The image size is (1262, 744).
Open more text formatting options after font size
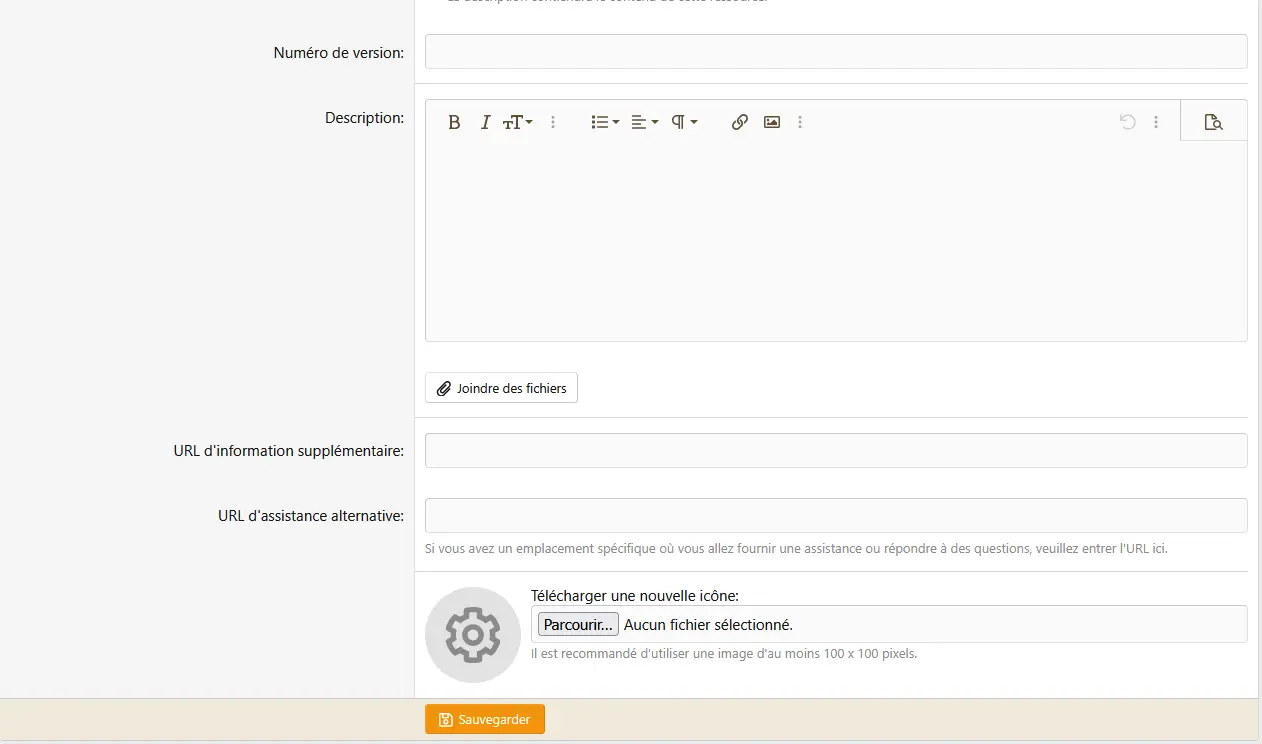553,122
